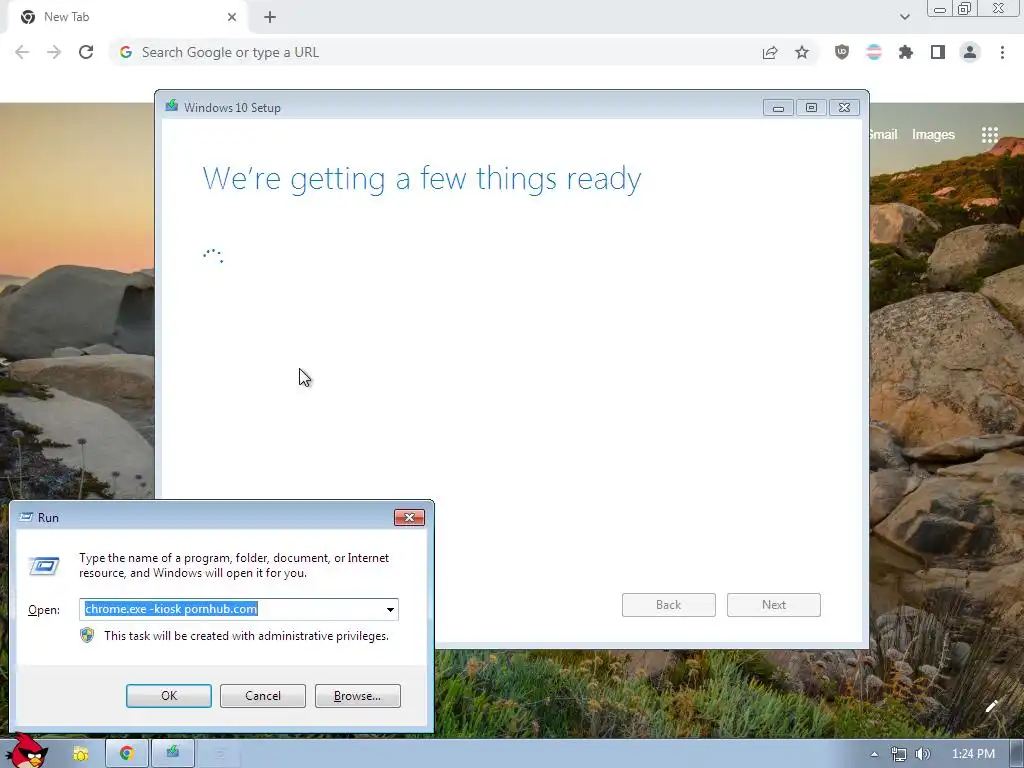This screenshot has height=768, width=1024.
Task: Open the Images link on Google page
Action: [x=933, y=135]
